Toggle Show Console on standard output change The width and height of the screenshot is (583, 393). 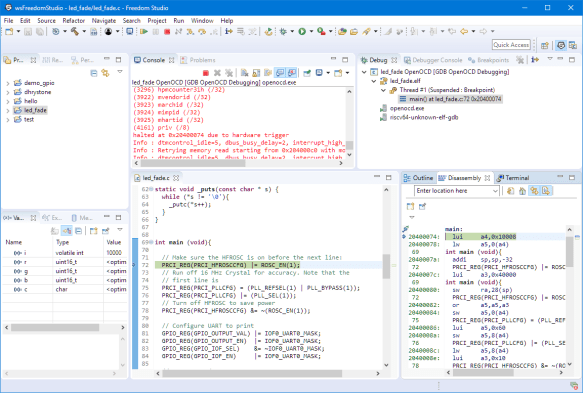click(280, 73)
